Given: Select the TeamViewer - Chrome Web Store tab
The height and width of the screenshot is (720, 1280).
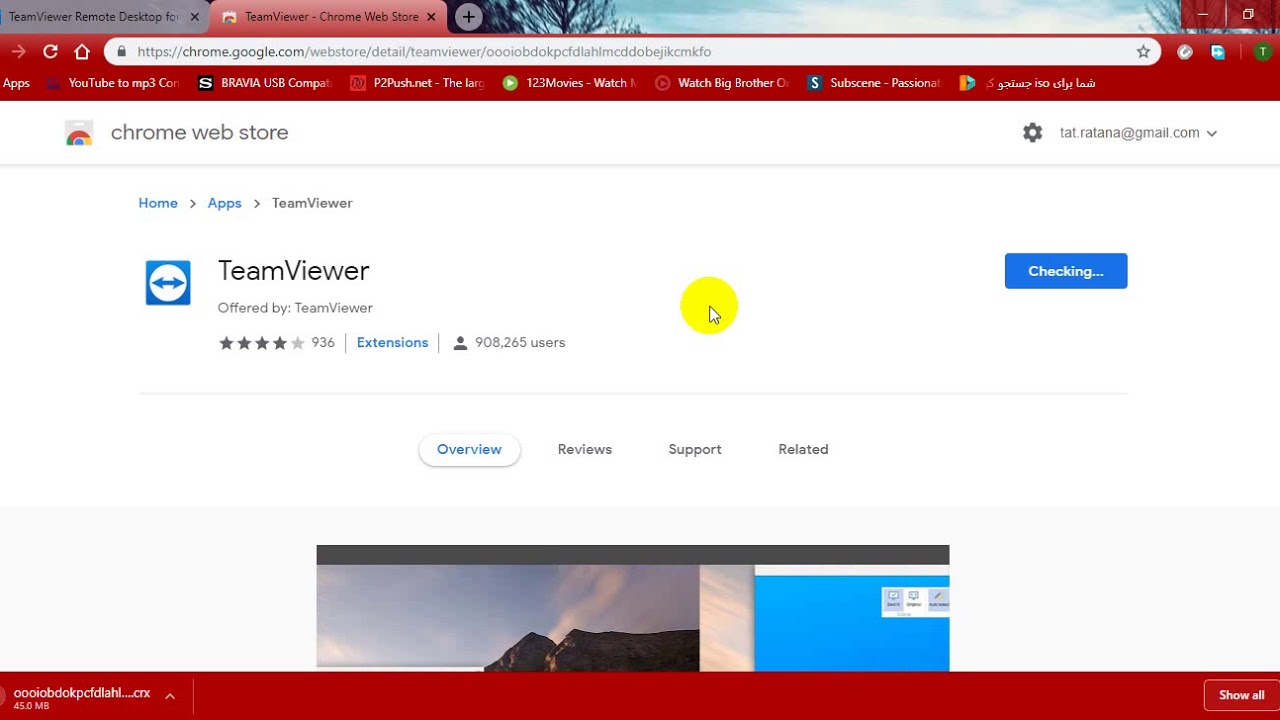Looking at the screenshot, I should (330, 17).
